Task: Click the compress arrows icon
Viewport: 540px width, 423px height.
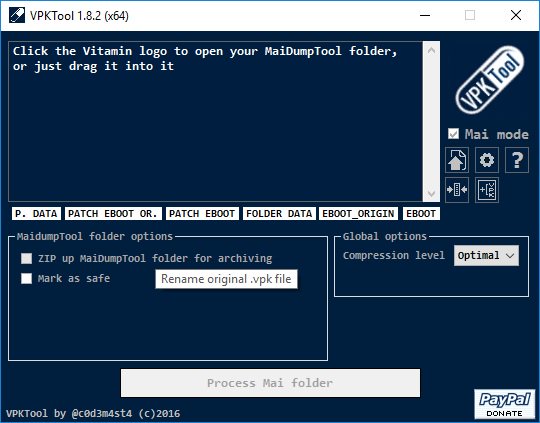Action: (x=457, y=190)
